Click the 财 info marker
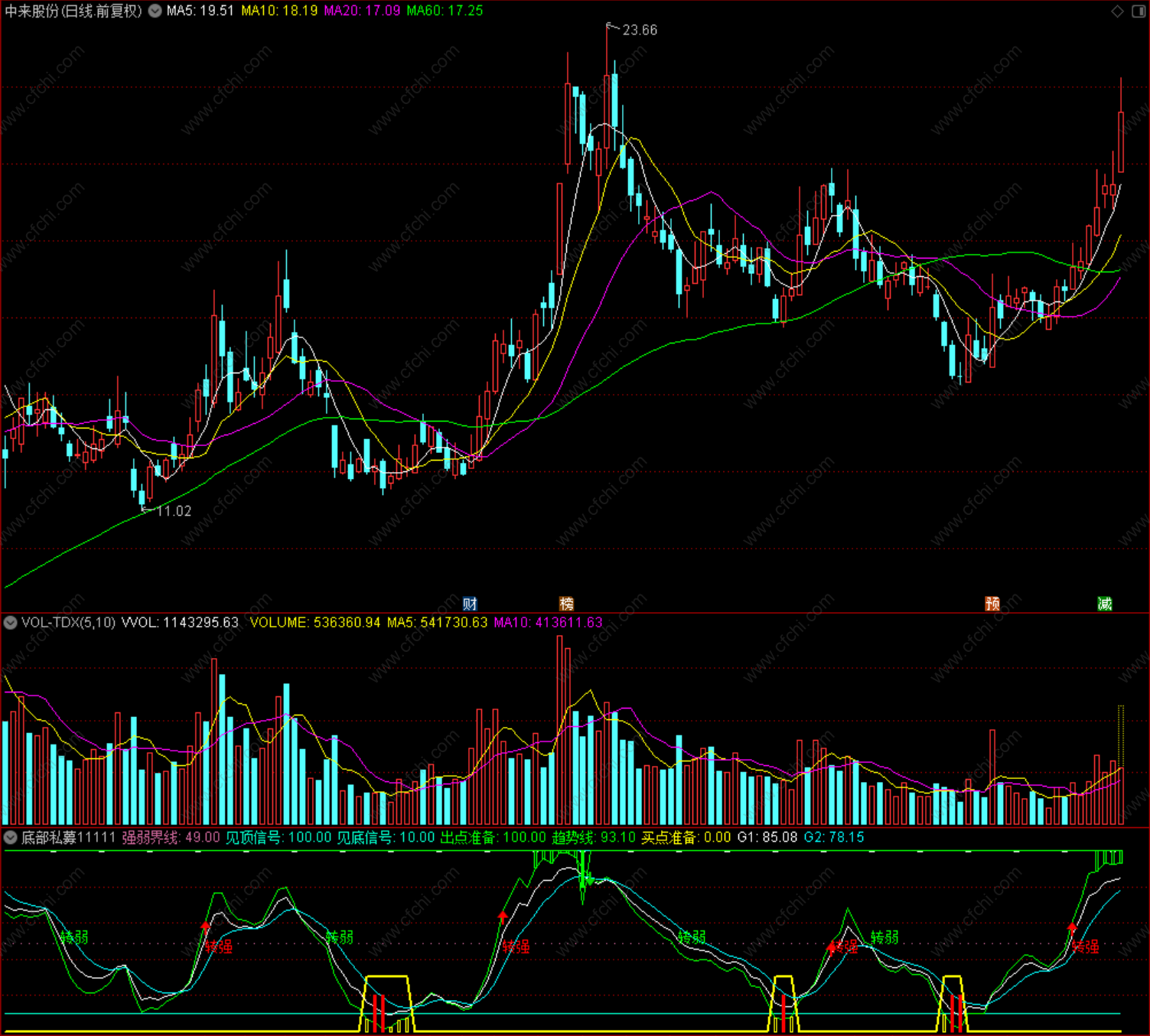Viewport: 1150px width, 1036px height. 470,604
